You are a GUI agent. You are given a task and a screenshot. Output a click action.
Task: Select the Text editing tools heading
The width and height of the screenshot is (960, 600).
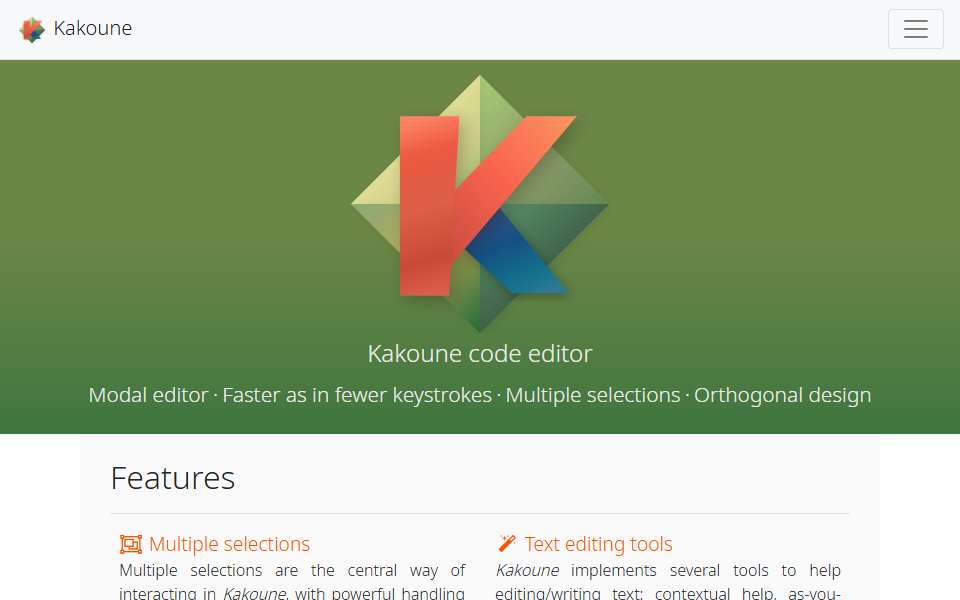(598, 544)
